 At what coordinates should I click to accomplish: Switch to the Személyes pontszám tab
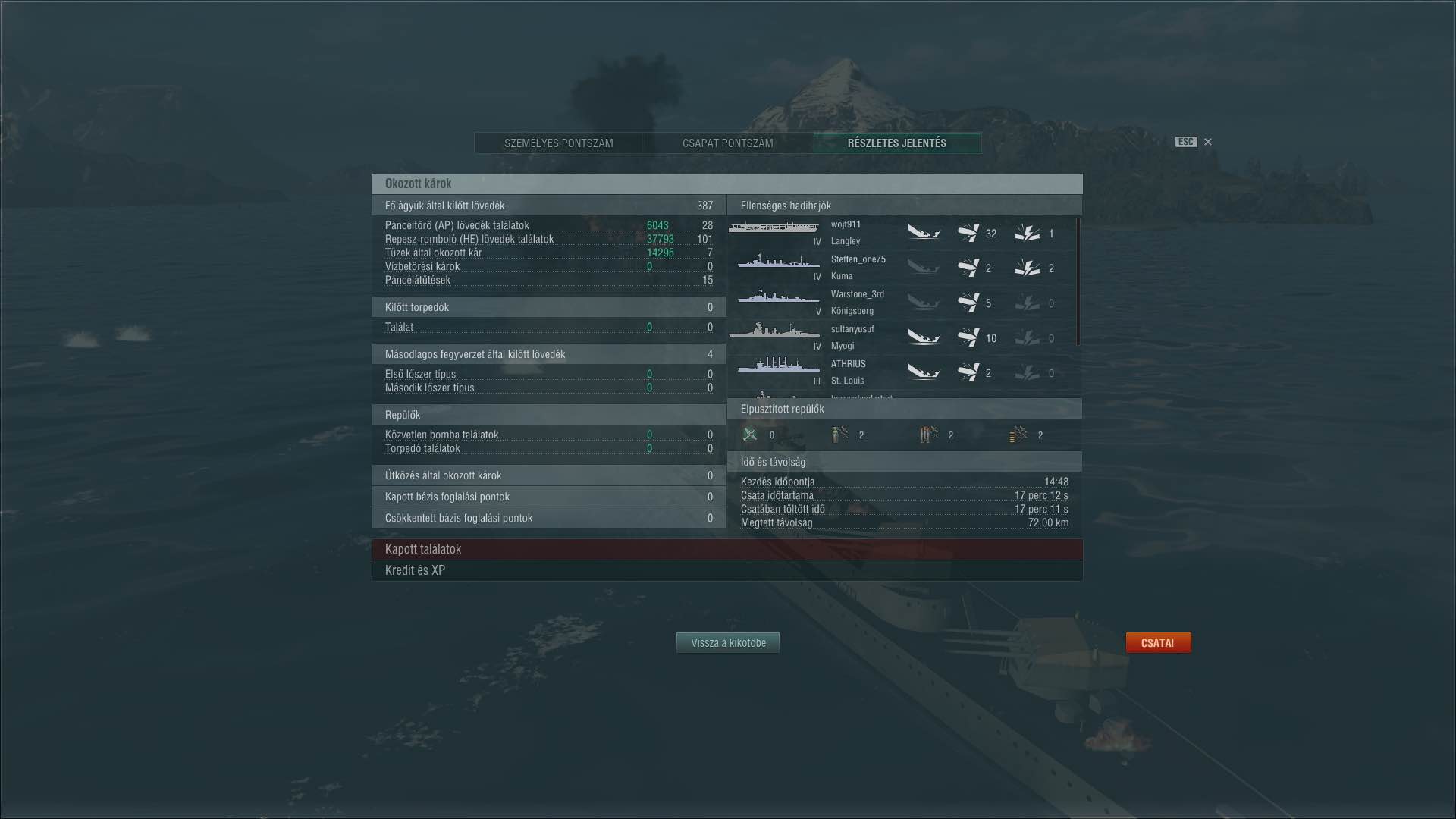[559, 143]
